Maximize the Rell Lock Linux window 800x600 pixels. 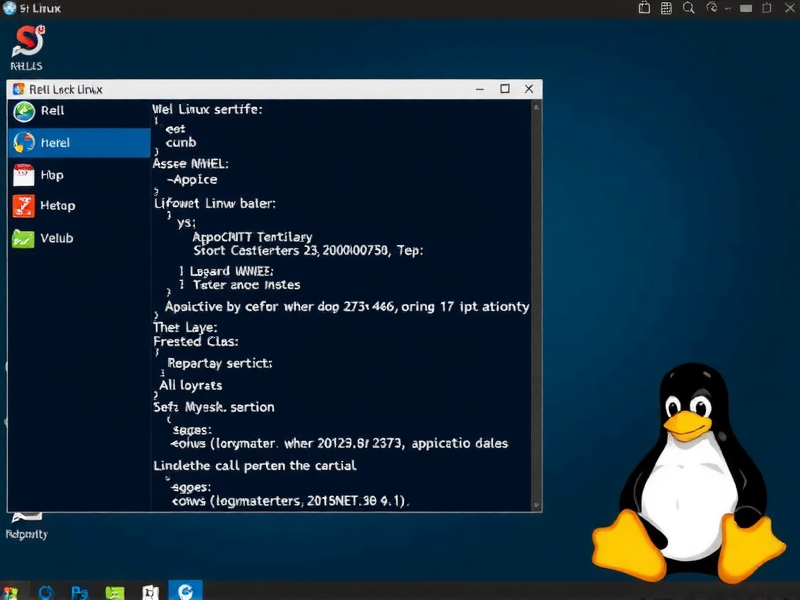tap(505, 89)
